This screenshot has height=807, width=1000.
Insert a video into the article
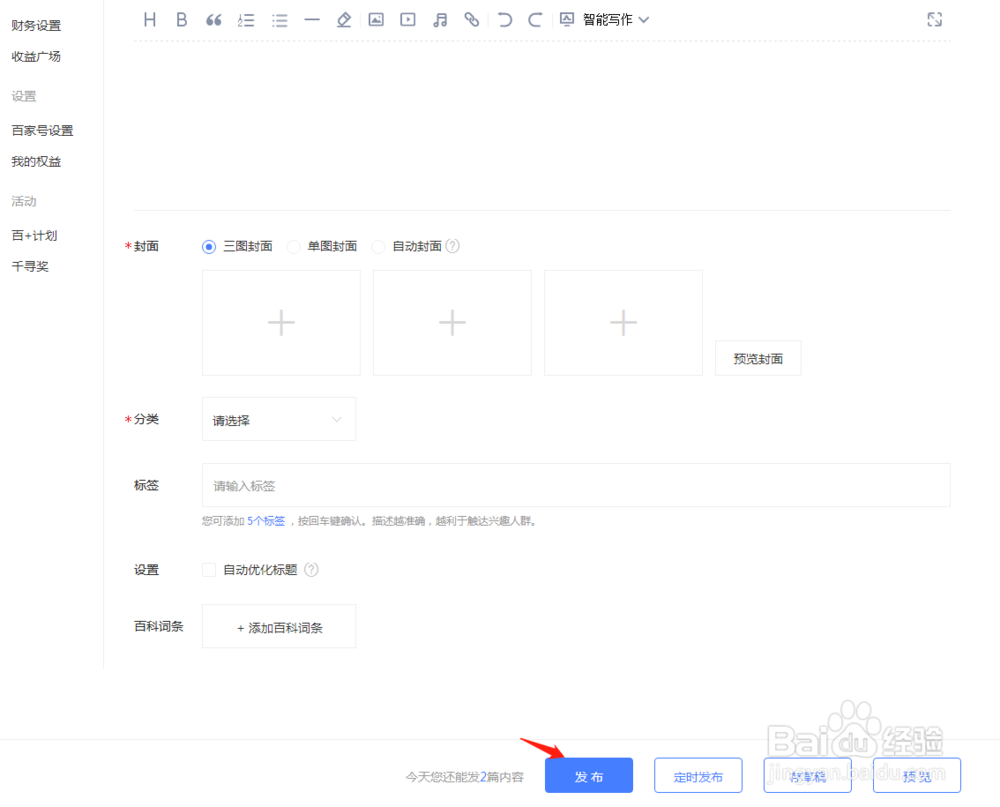[408, 19]
